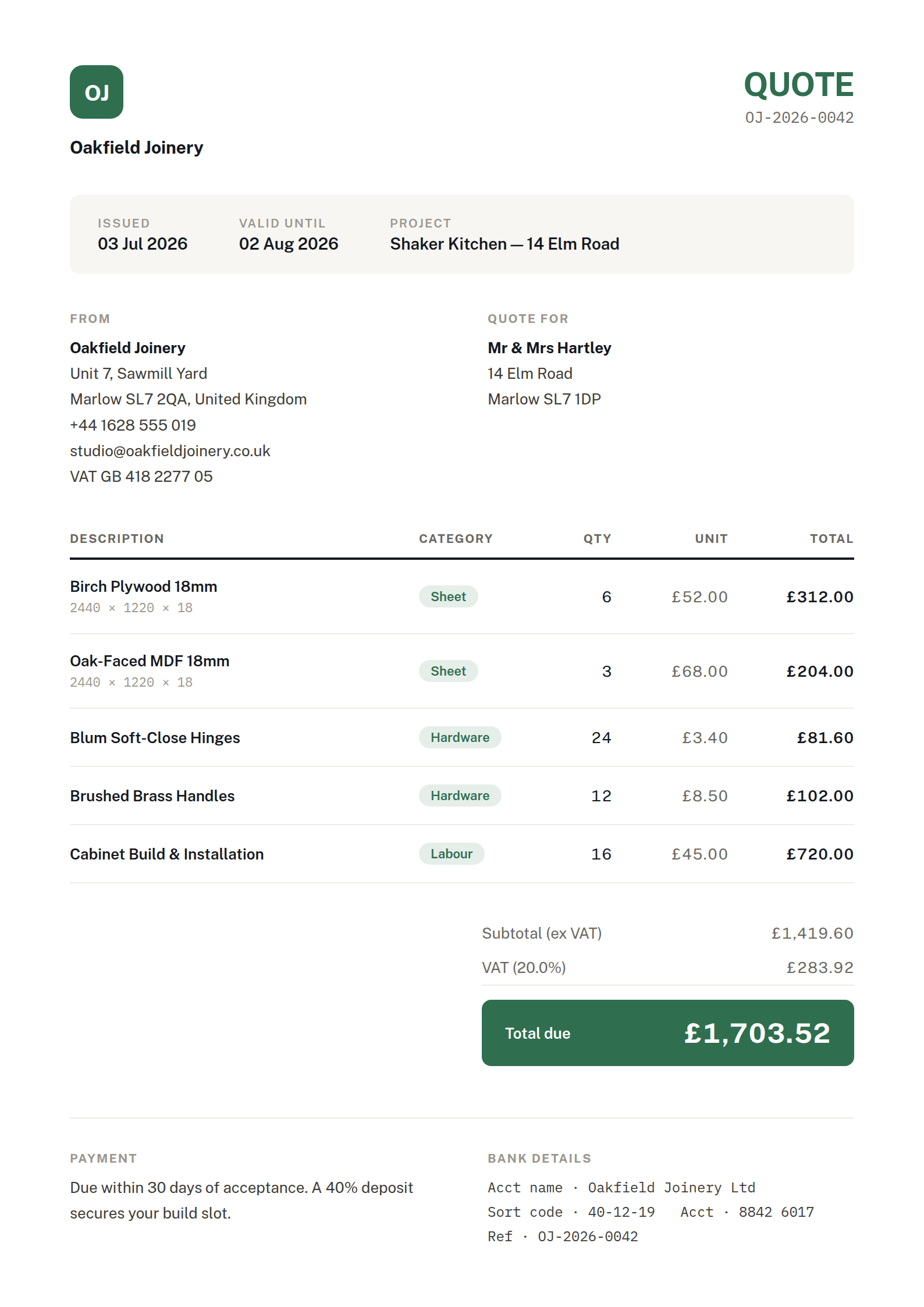This screenshot has height=1307, width=924.
Task: Click the total amount £1,703.52
Action: coord(757,1033)
